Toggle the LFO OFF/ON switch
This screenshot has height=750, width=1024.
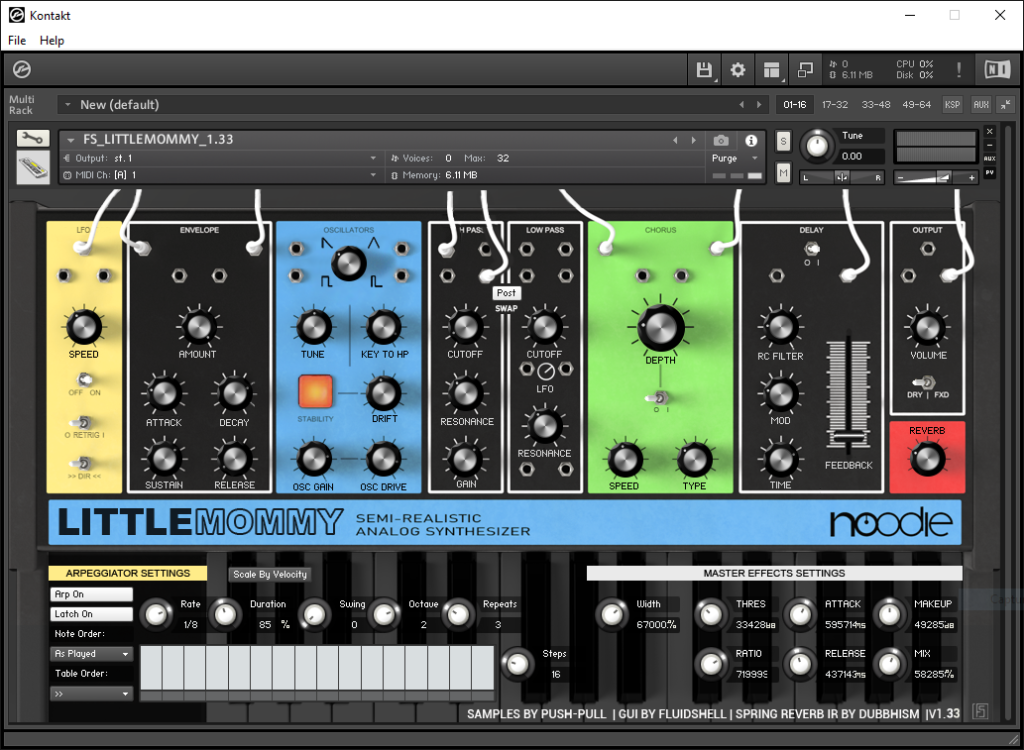(x=84, y=380)
